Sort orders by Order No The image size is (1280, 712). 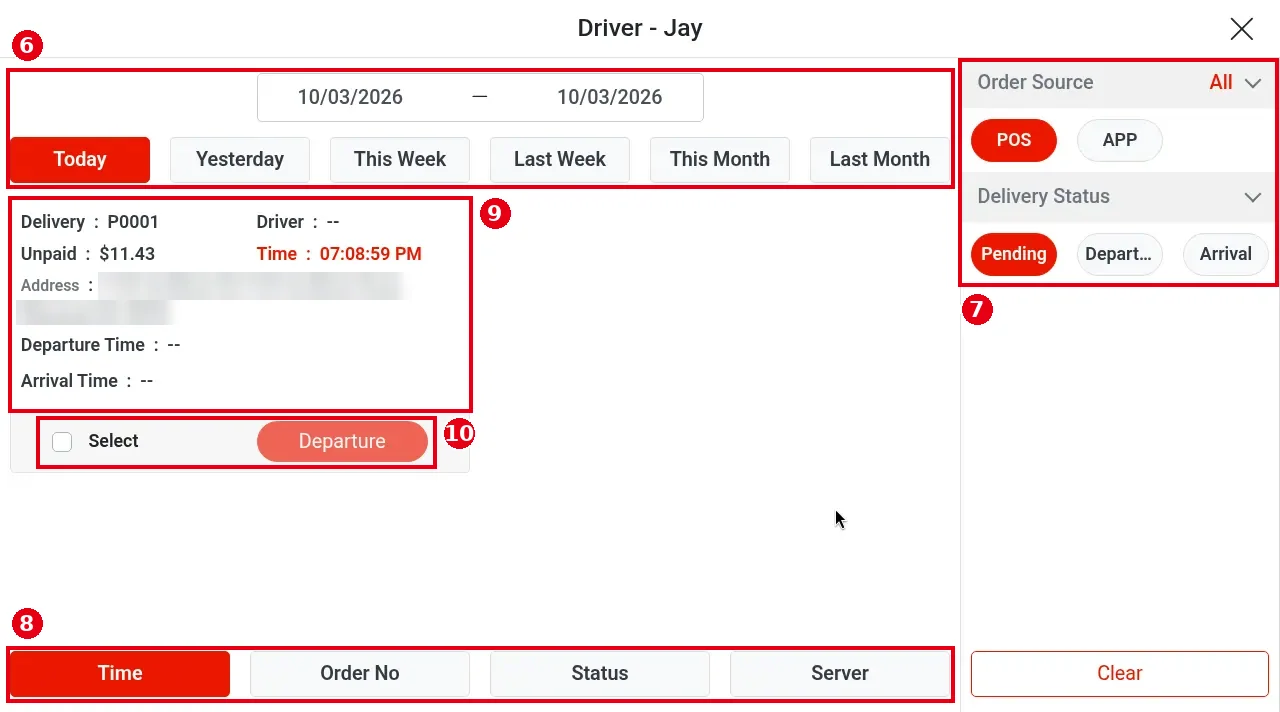pos(360,674)
